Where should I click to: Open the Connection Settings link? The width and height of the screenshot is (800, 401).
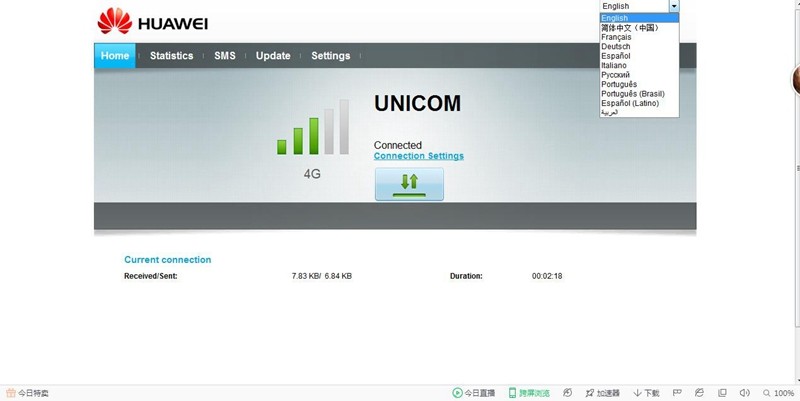[419, 156]
